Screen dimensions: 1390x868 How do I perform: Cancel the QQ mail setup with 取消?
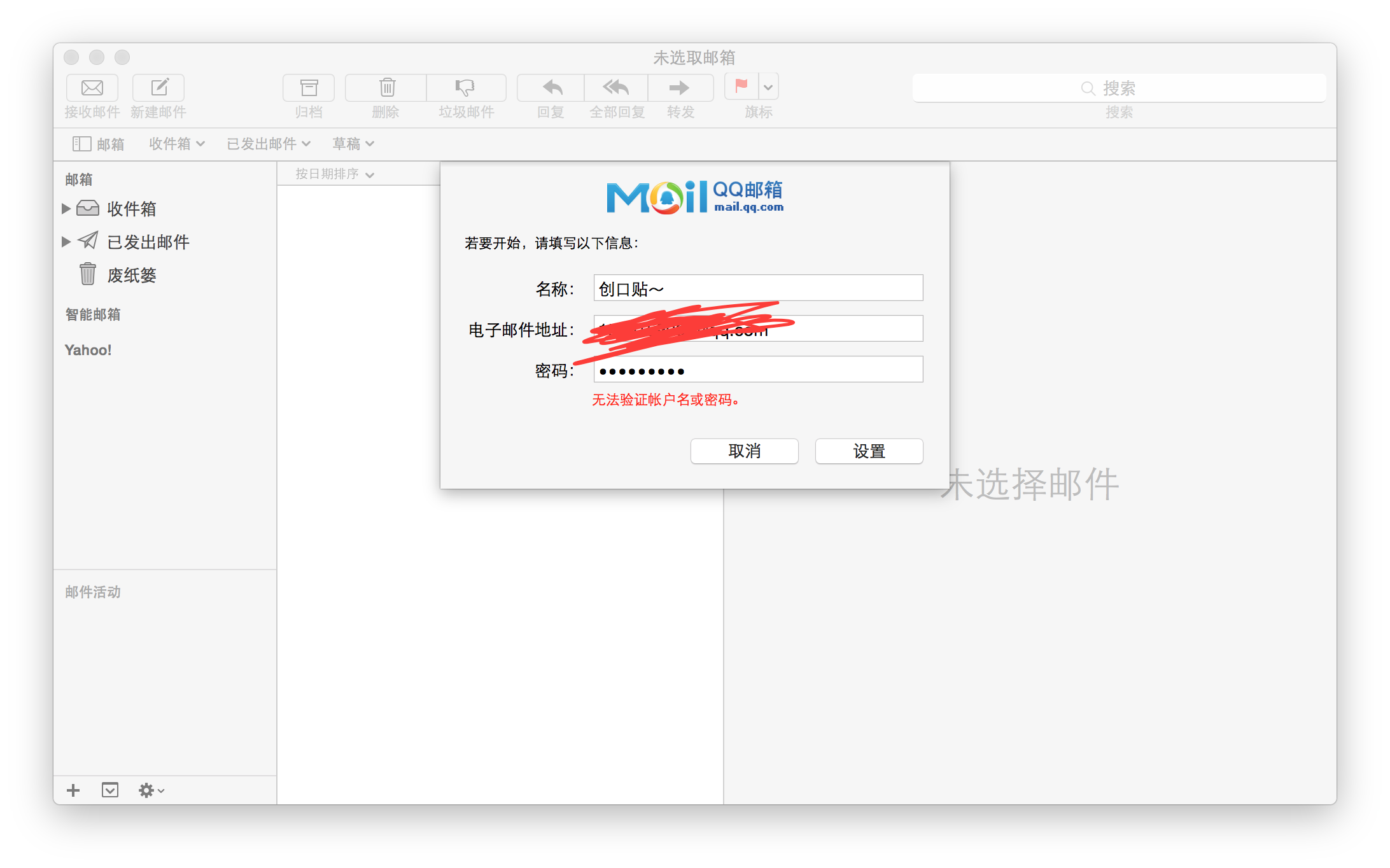coord(744,451)
